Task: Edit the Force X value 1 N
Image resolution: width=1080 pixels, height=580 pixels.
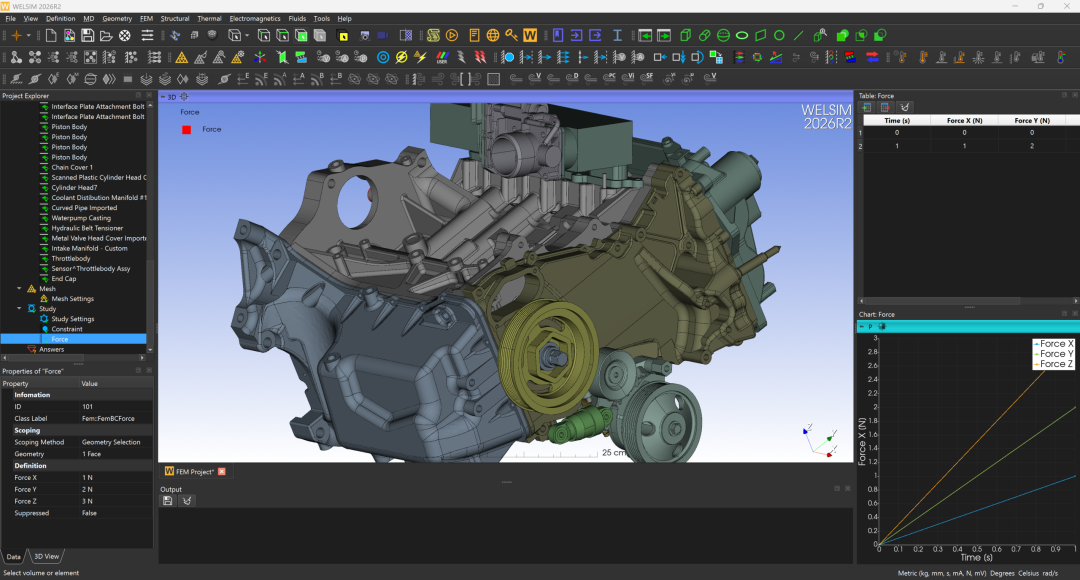Action: click(116, 477)
